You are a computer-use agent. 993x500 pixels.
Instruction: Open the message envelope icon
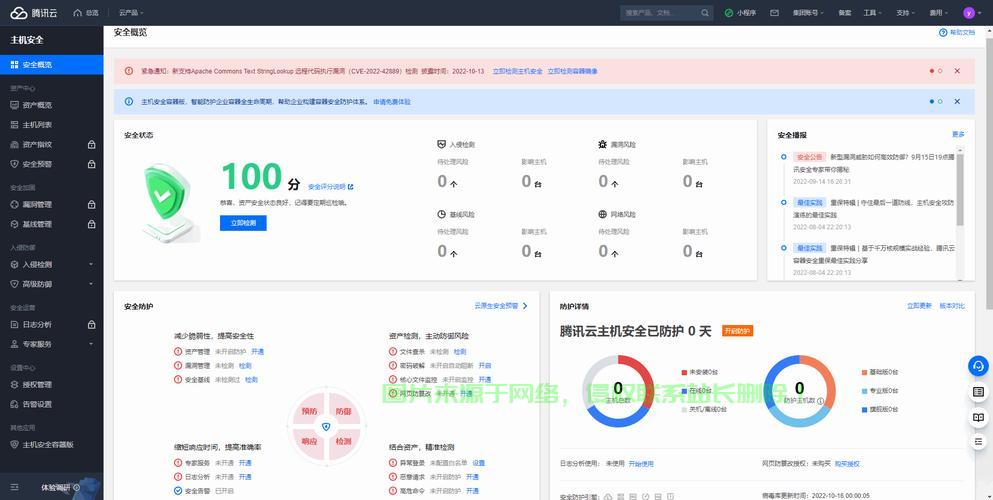(775, 13)
